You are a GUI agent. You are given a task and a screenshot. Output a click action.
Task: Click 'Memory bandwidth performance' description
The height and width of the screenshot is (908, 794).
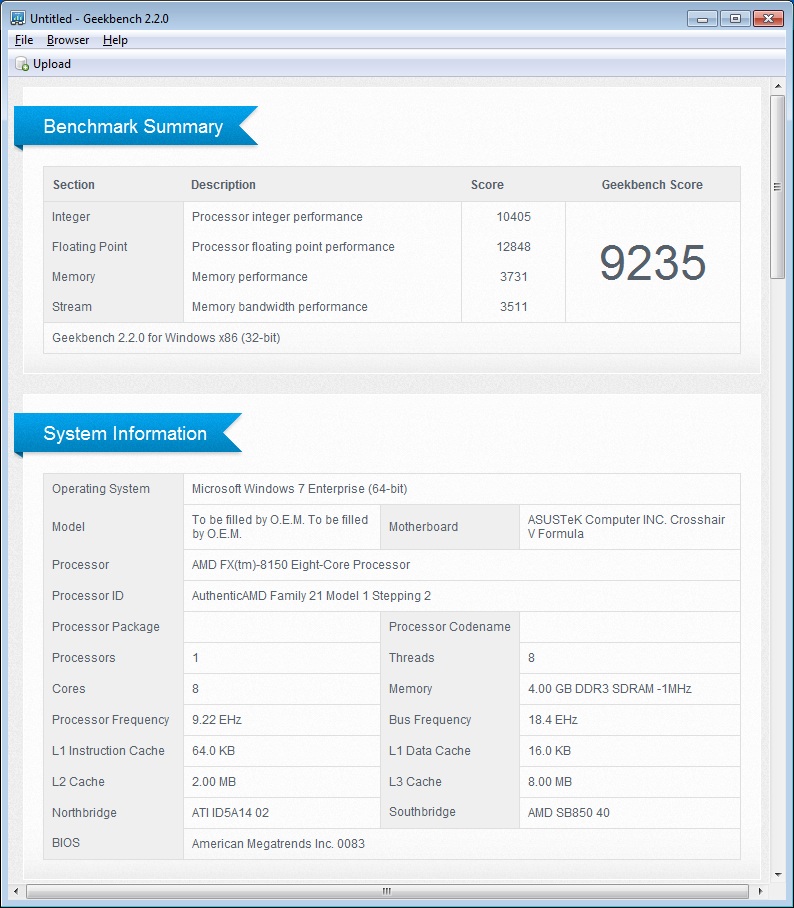(280, 307)
